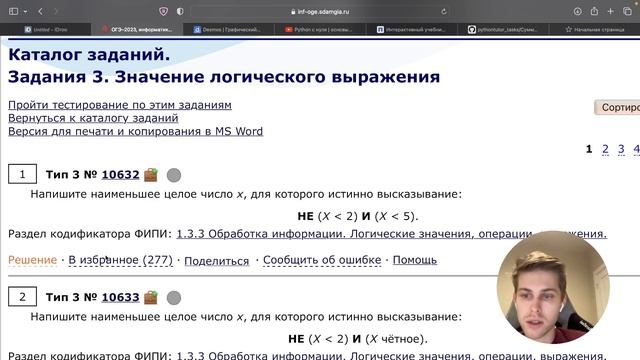Open the Share menu
This screenshot has height=360, width=640.
click(x=594, y=11)
